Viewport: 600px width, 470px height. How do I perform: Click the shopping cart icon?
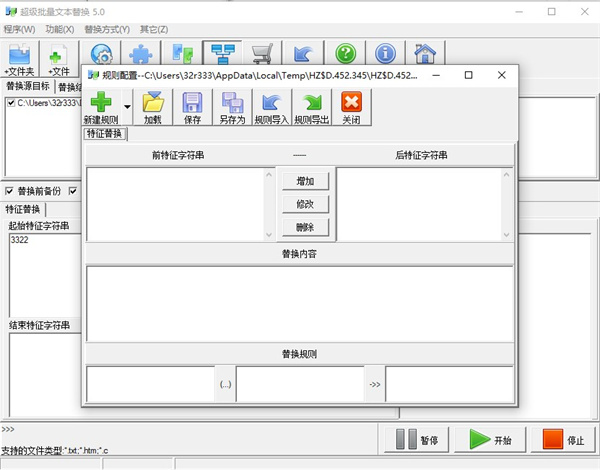click(x=263, y=54)
